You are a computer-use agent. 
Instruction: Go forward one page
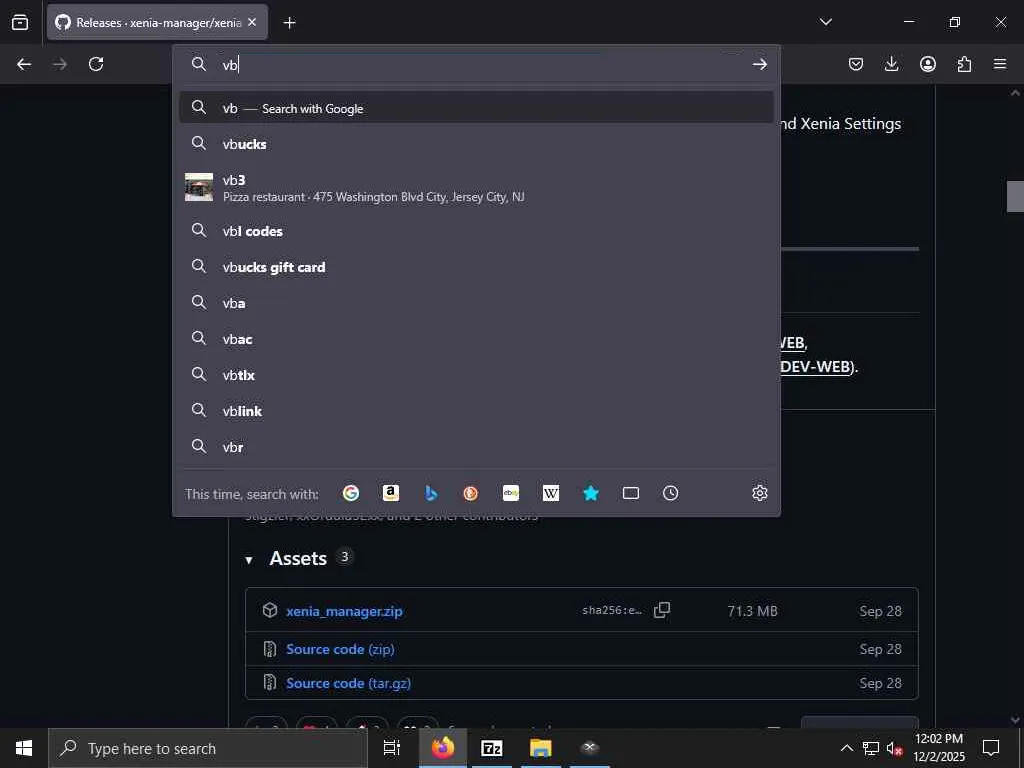coord(60,64)
